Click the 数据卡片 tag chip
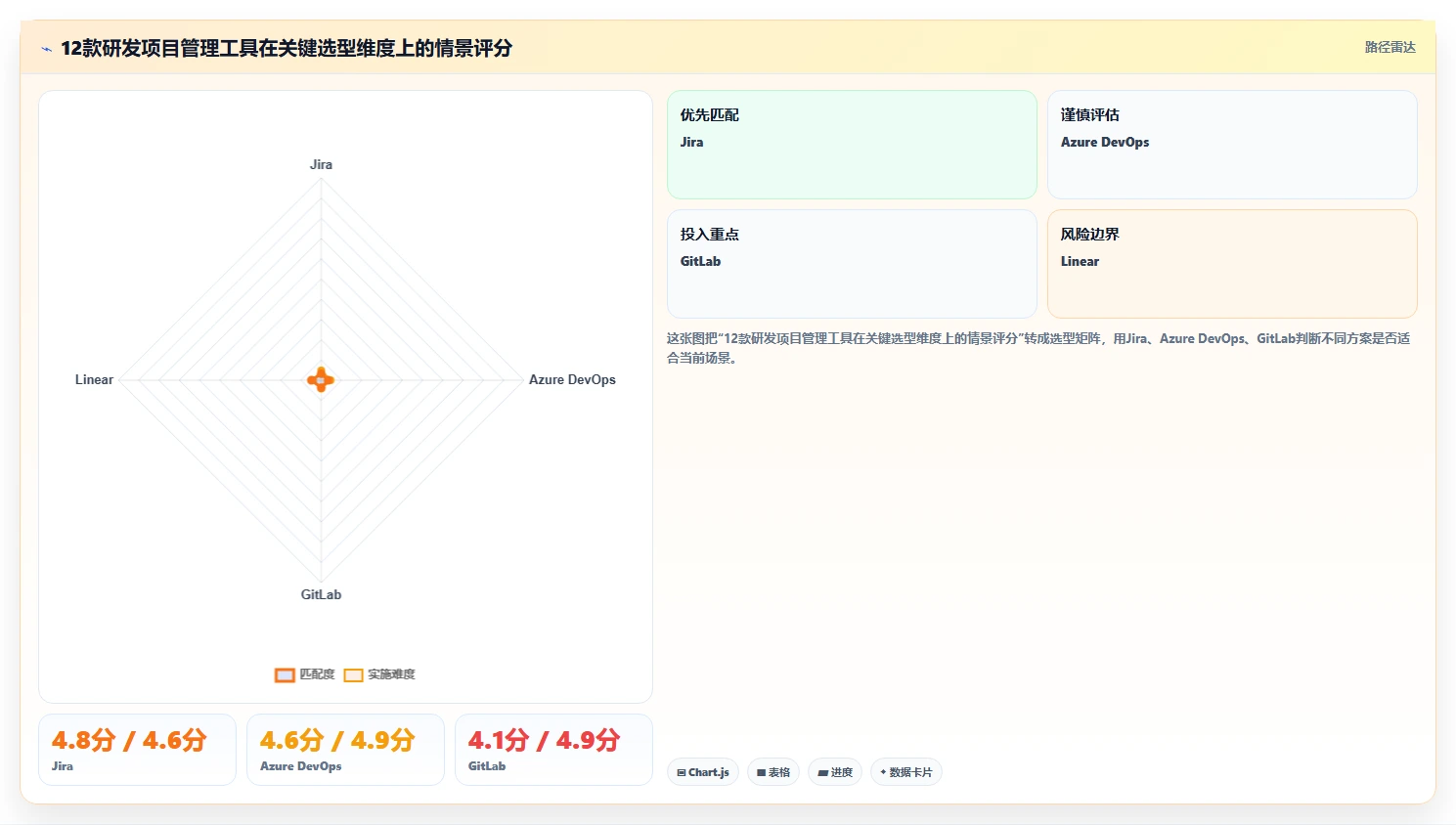Image resolution: width=1456 pixels, height=825 pixels. click(x=906, y=772)
